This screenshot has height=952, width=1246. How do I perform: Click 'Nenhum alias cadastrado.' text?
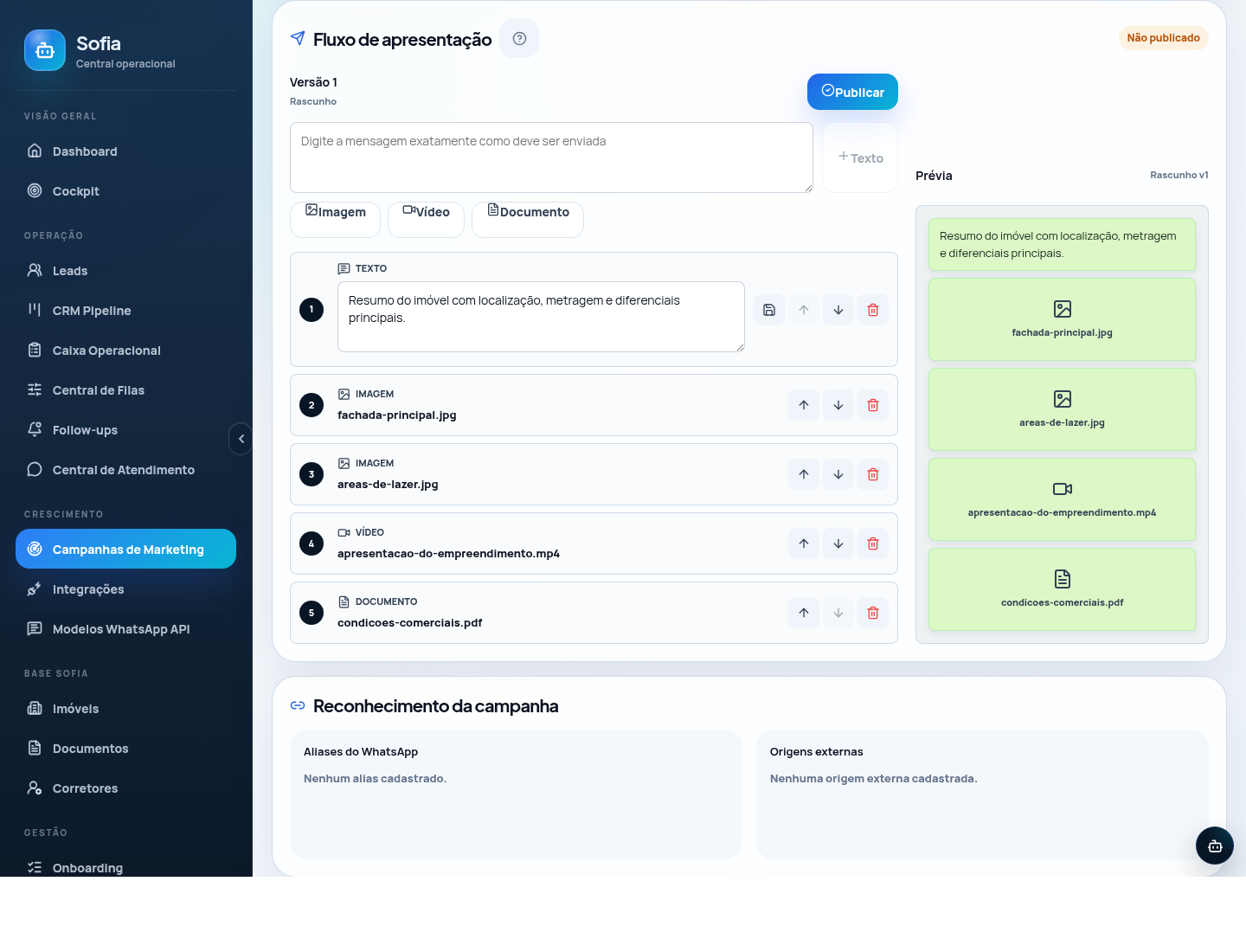pos(375,779)
